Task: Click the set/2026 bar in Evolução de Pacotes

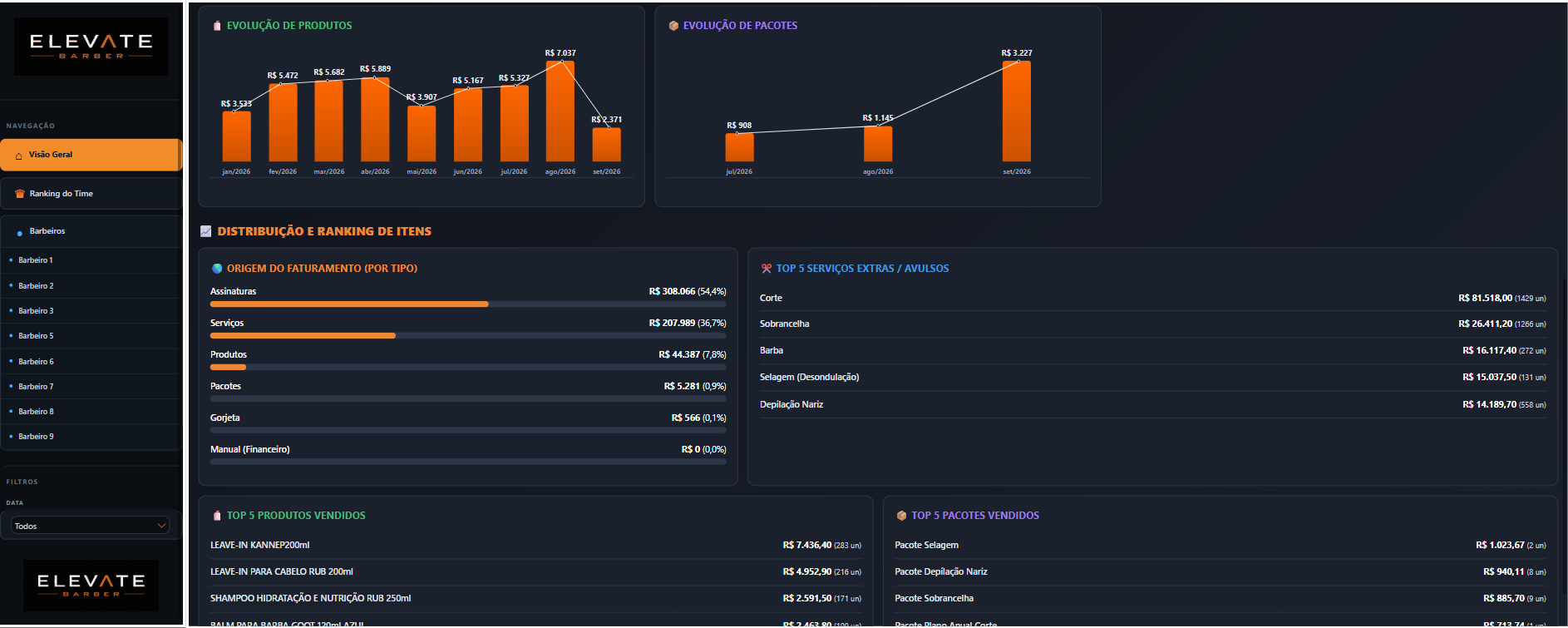Action: pyautogui.click(x=1017, y=111)
